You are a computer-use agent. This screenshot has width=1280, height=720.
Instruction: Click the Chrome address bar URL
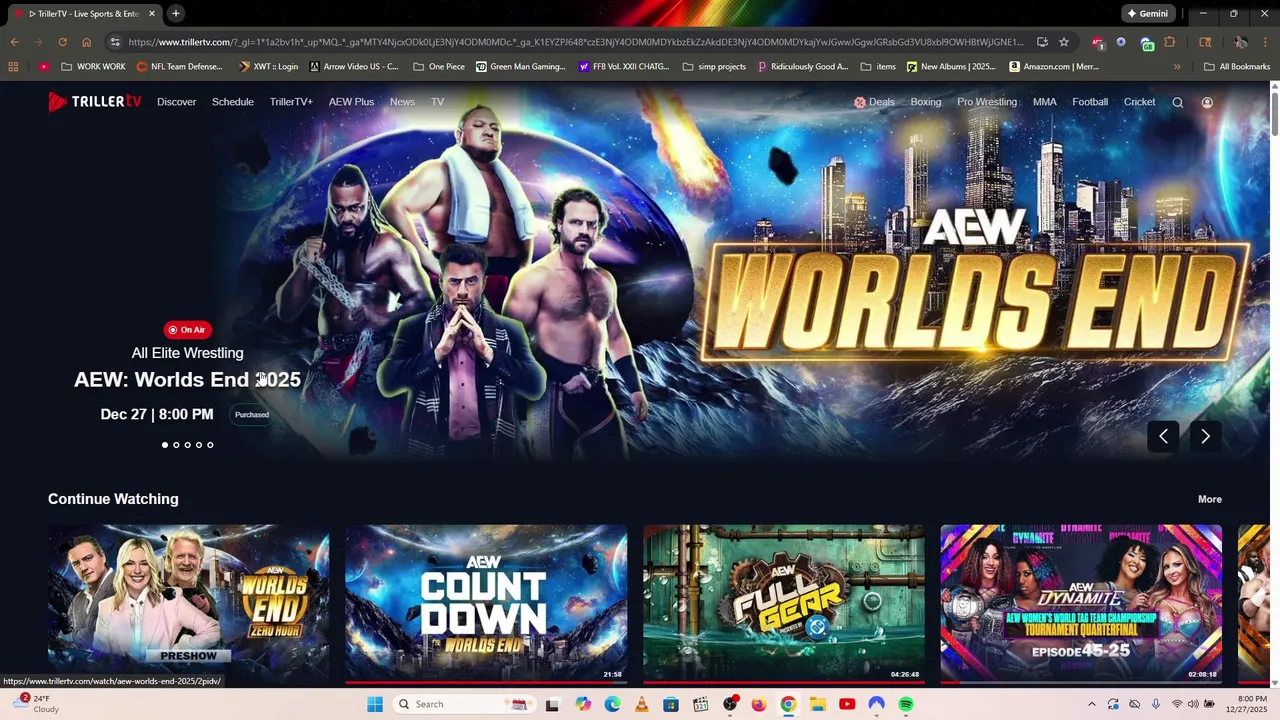[x=576, y=42]
